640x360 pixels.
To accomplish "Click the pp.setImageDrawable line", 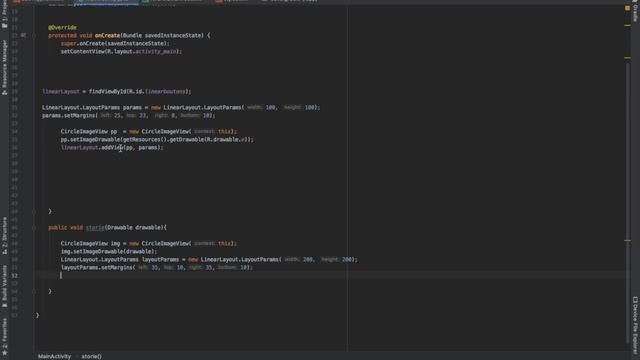I will pyautogui.click(x=157, y=140).
